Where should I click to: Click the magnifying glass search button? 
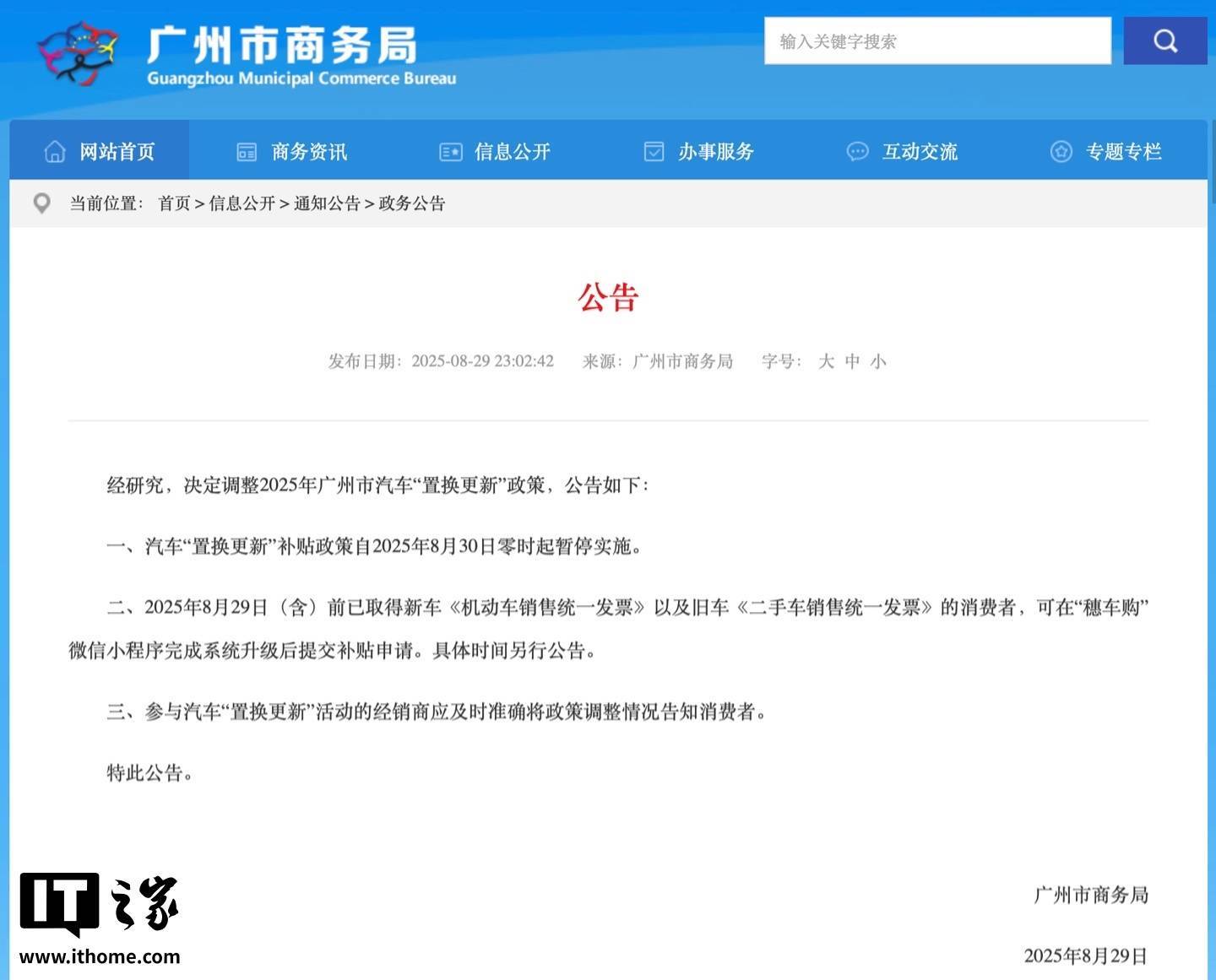pos(1164,40)
